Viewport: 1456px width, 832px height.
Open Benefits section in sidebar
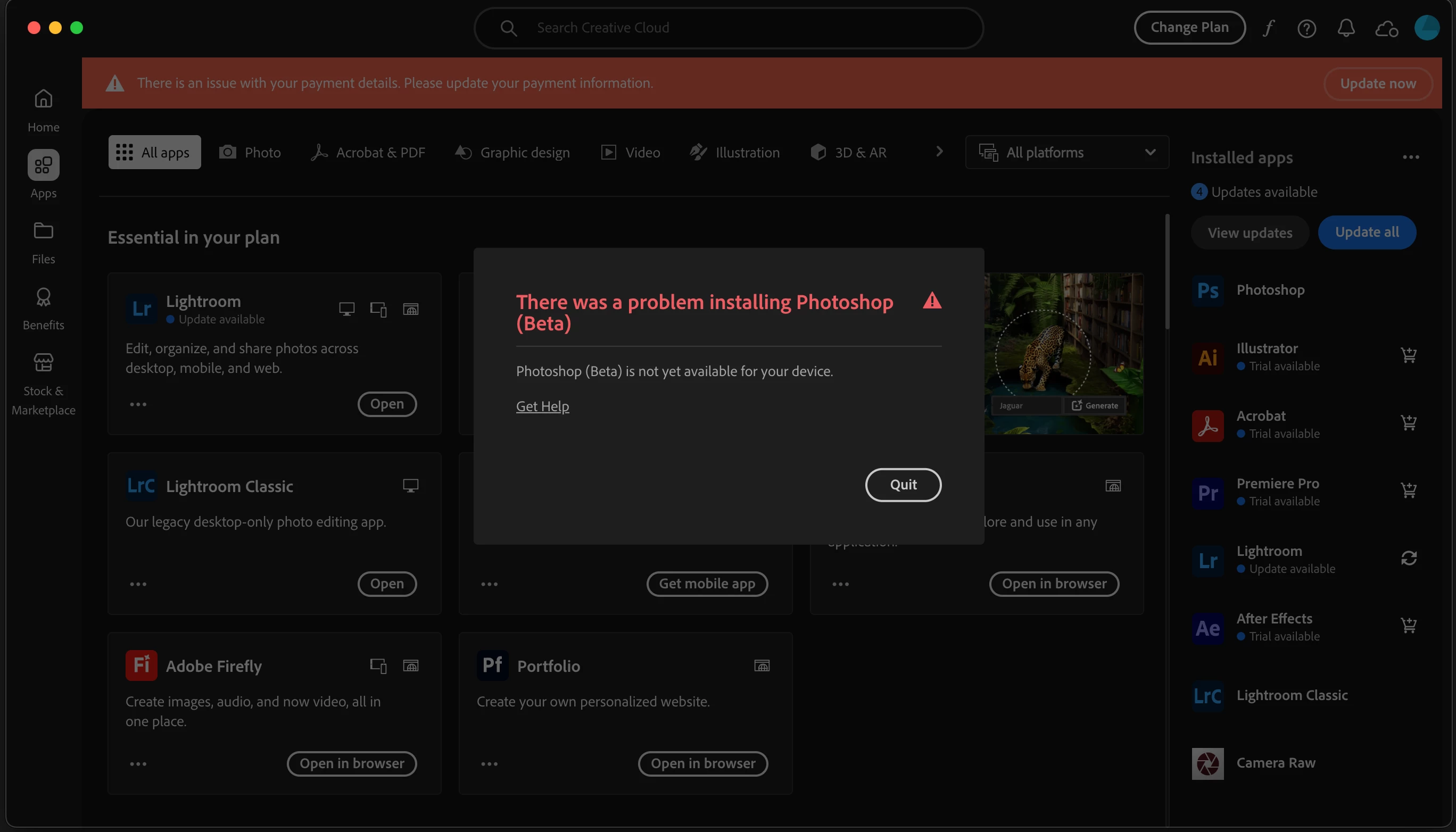tap(44, 309)
